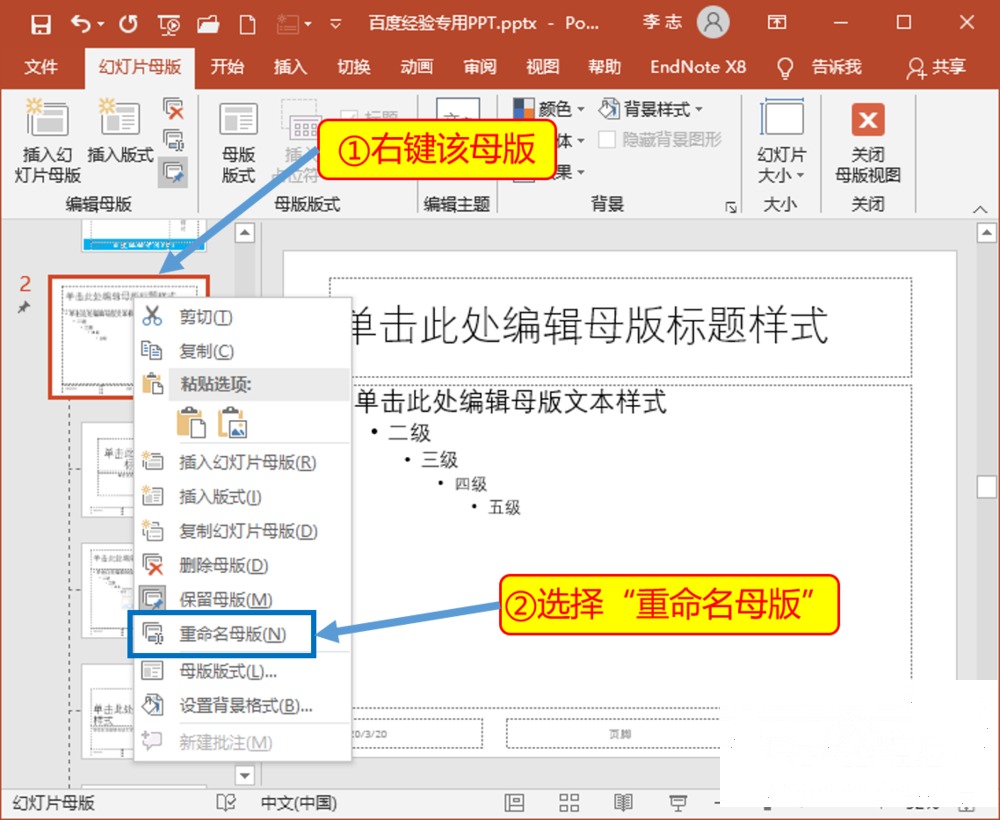Screen dimensions: 1000x820
Task: Open the 幻灯片大小 dropdown
Action: click(781, 141)
